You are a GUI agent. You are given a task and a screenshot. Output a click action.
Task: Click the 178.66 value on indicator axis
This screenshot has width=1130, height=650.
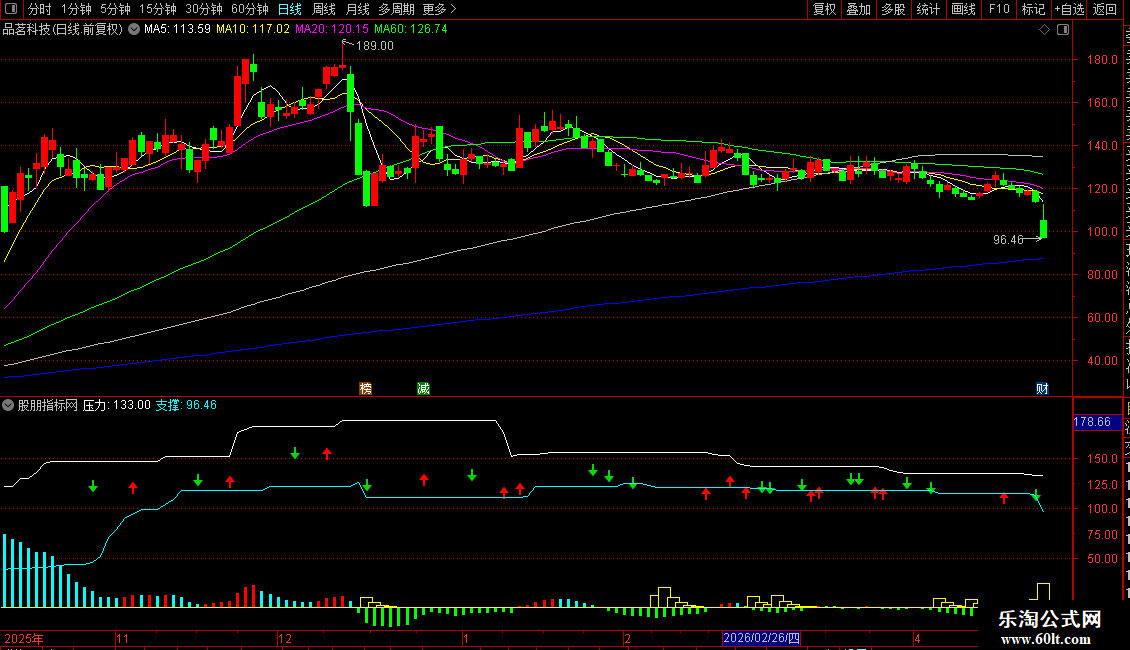coord(1093,422)
